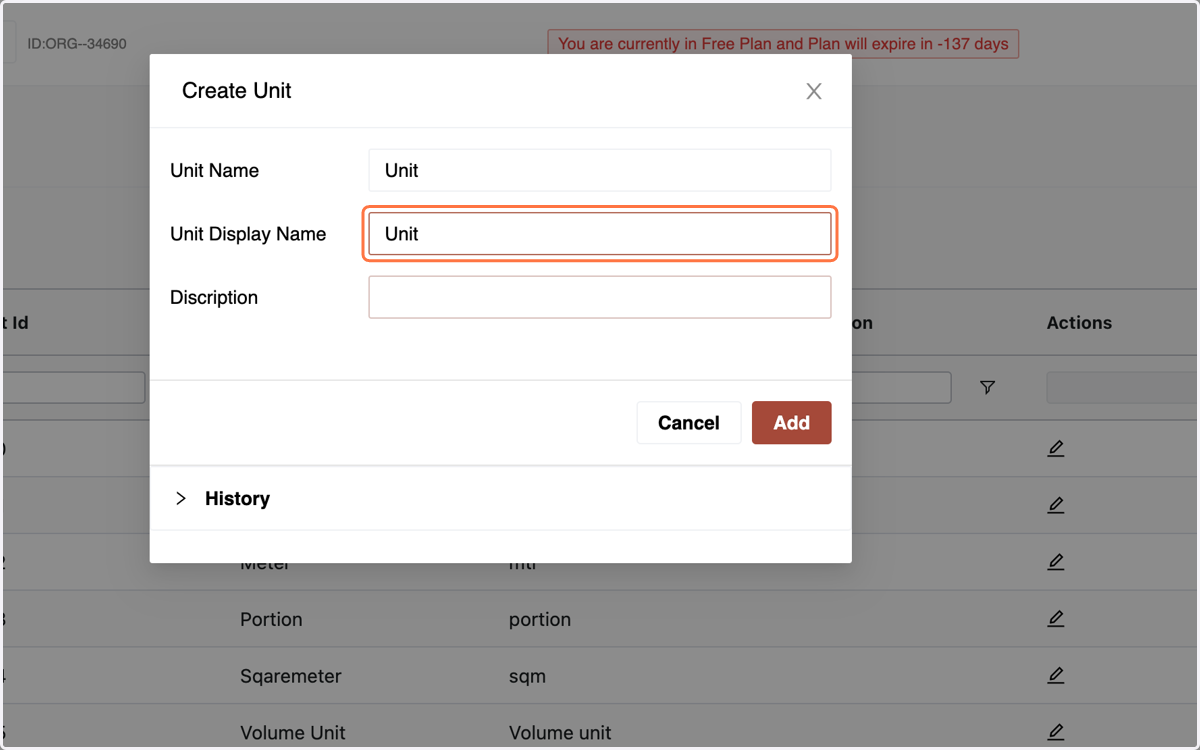Focus the Unit Display Name field

[600, 234]
